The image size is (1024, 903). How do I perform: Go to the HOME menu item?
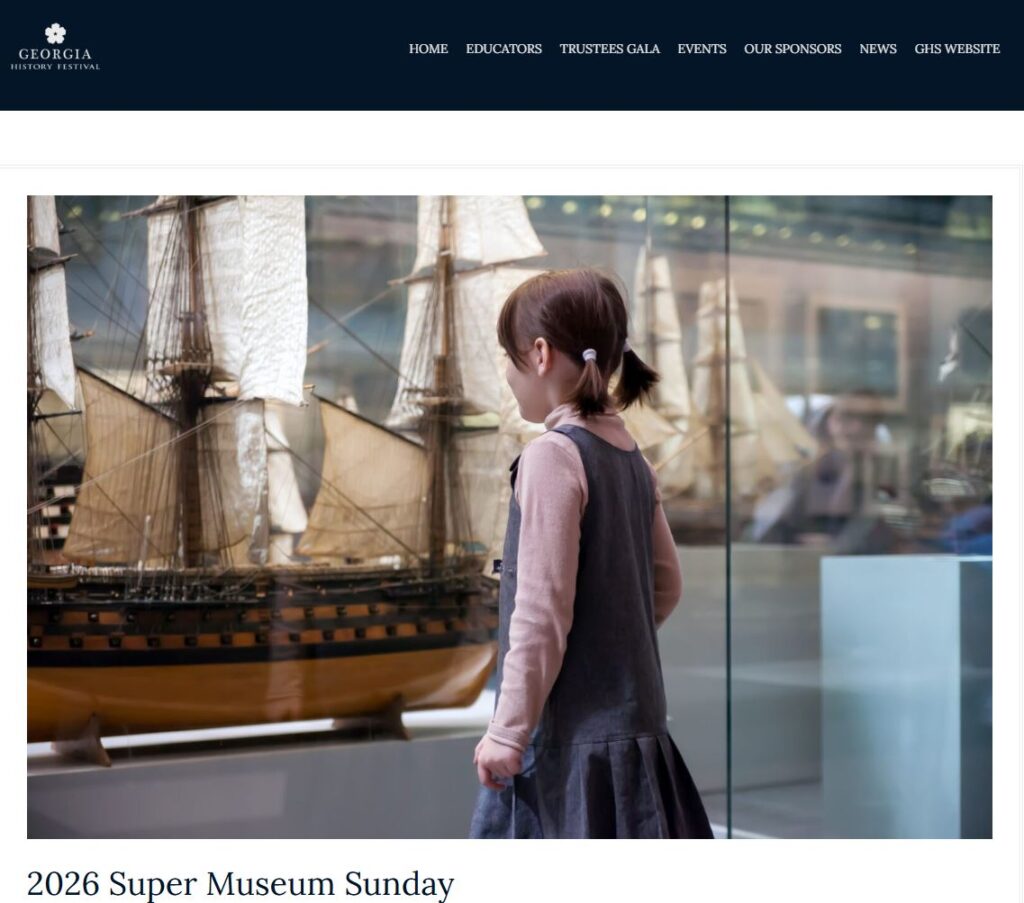(428, 49)
